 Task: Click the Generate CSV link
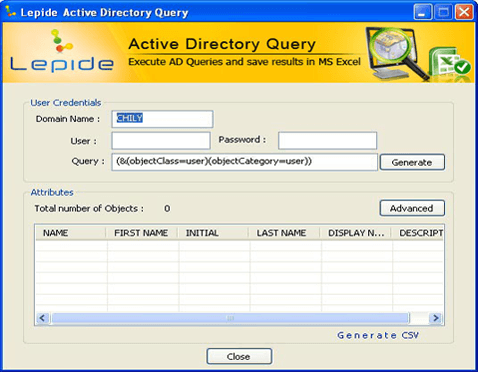click(x=378, y=335)
